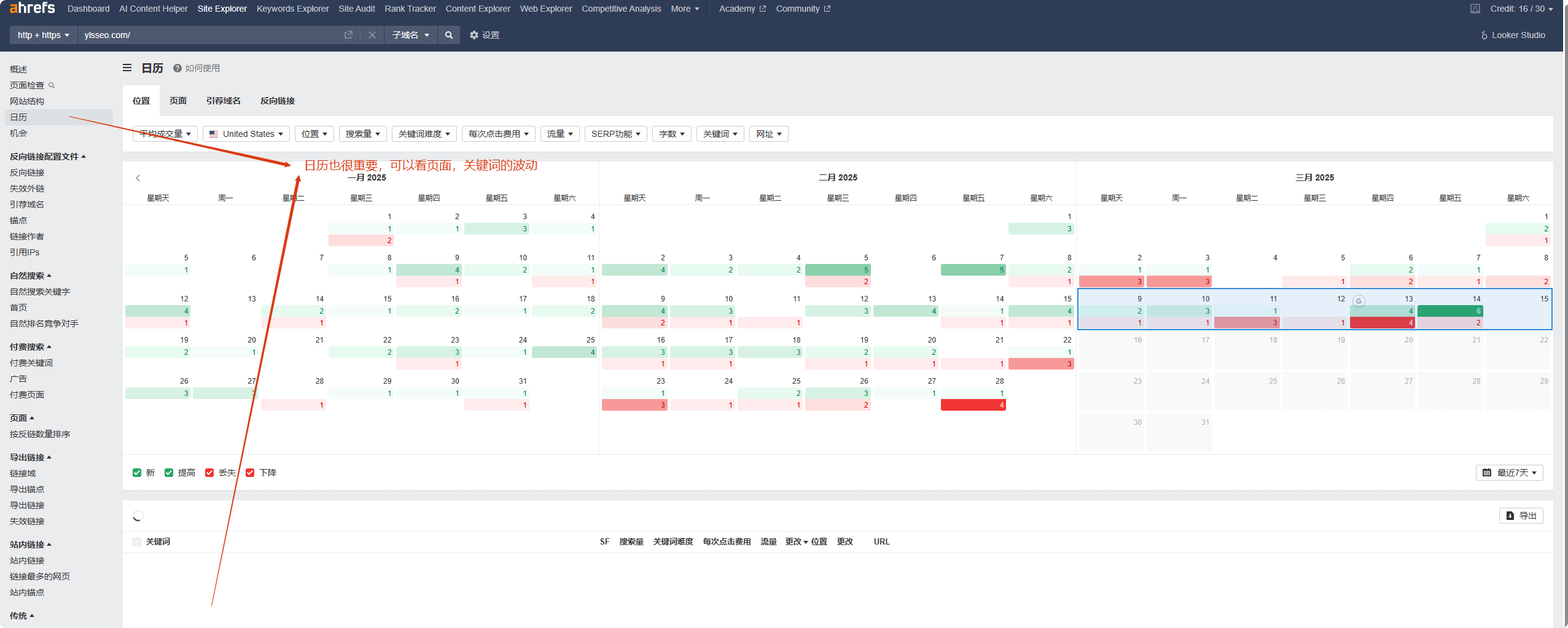Click the search magnifier button
The height and width of the screenshot is (628, 1568).
[x=449, y=35]
